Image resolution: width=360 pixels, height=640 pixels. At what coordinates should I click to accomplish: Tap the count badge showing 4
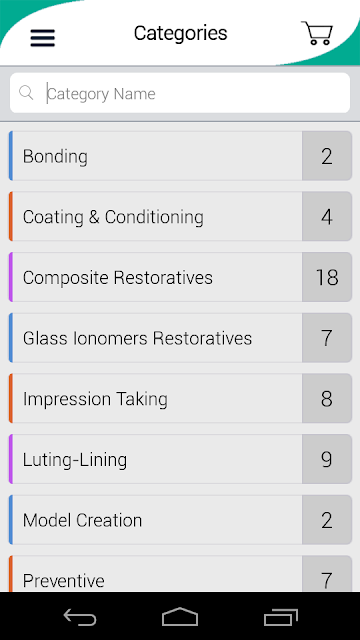tap(327, 216)
